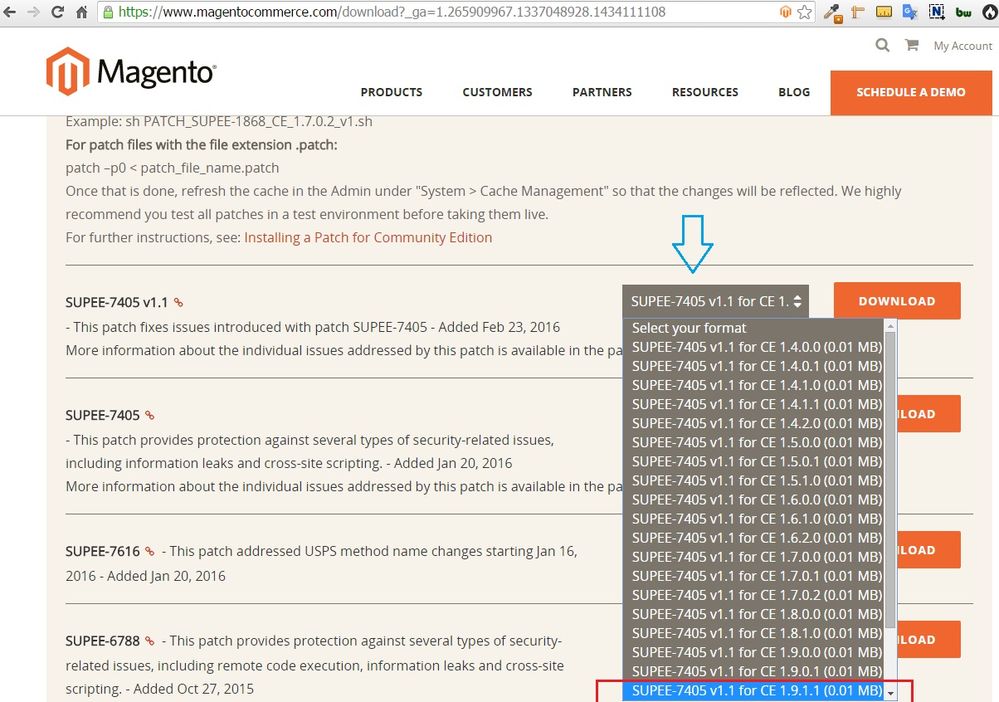Select SUPEE-7405 v1.1 for CE 1.9.0.0

pyautogui.click(x=754, y=652)
